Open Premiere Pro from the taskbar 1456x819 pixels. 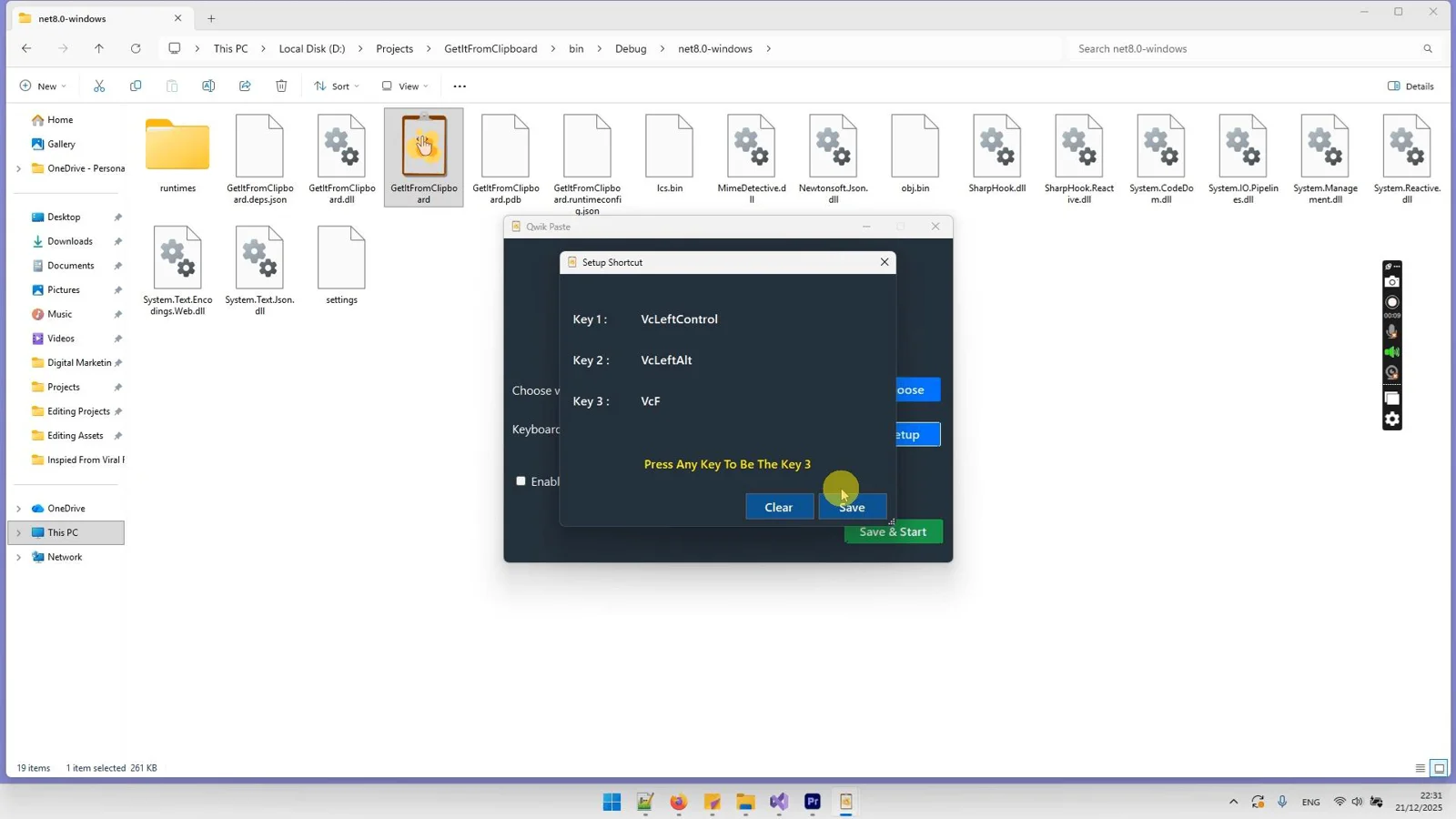coord(813,802)
